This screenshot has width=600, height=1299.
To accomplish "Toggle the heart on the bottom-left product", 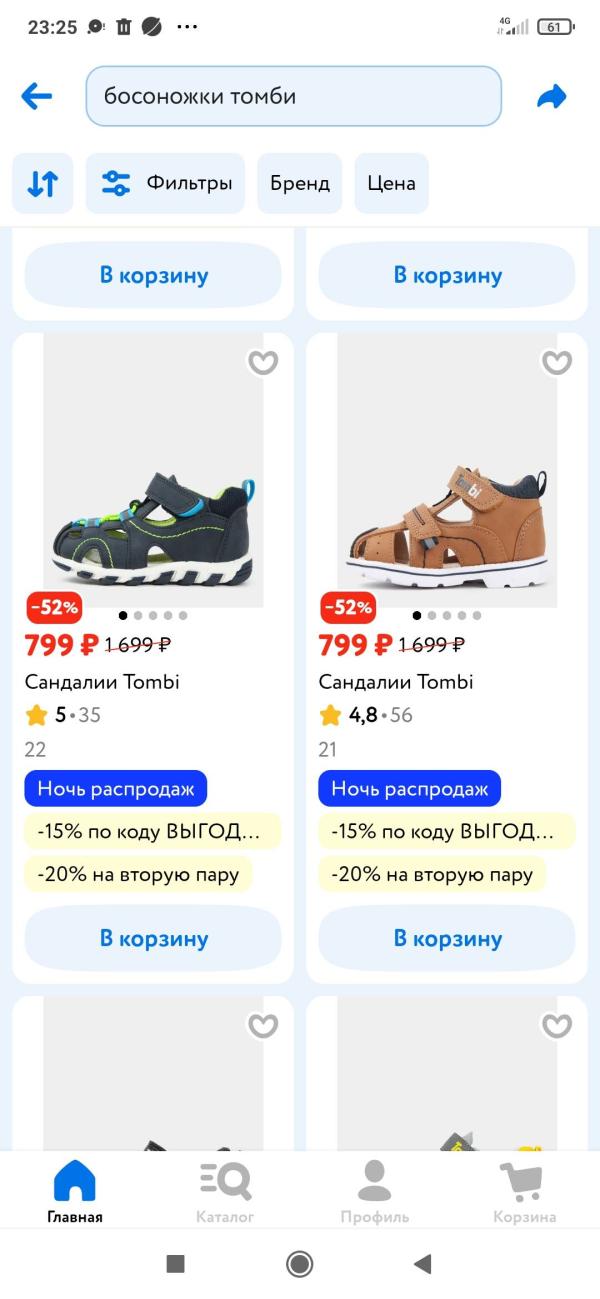I will point(263,1025).
